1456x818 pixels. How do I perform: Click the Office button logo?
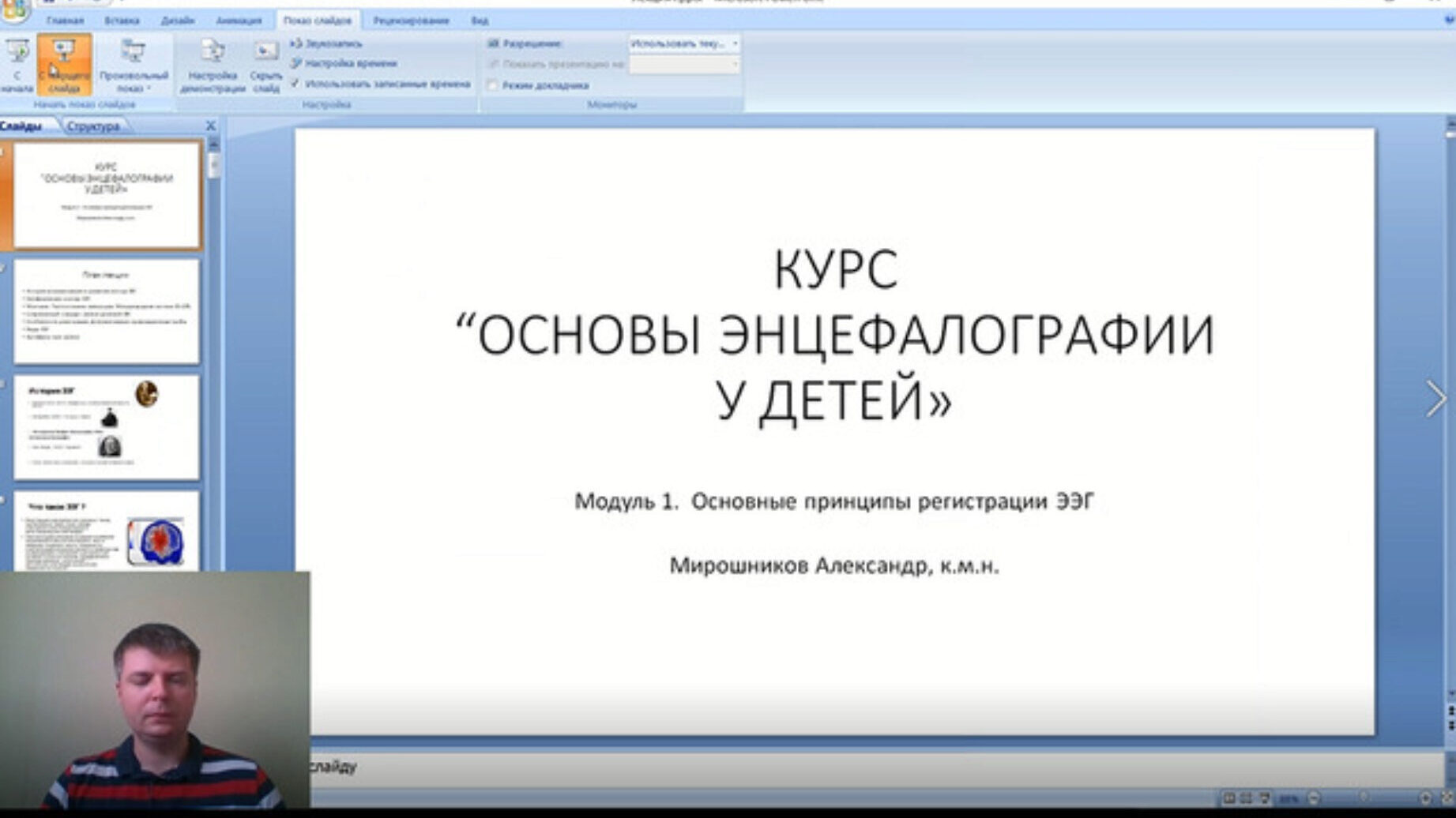point(14,9)
